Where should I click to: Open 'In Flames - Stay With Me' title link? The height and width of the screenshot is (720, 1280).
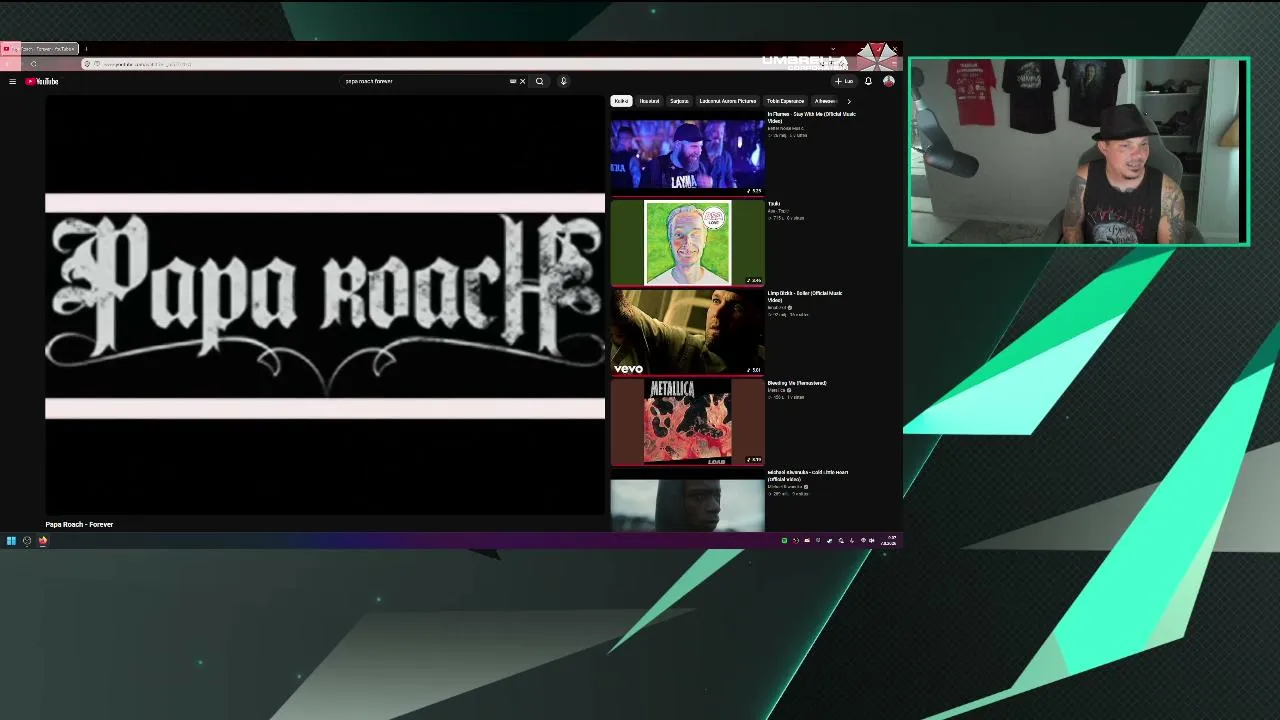click(x=811, y=117)
